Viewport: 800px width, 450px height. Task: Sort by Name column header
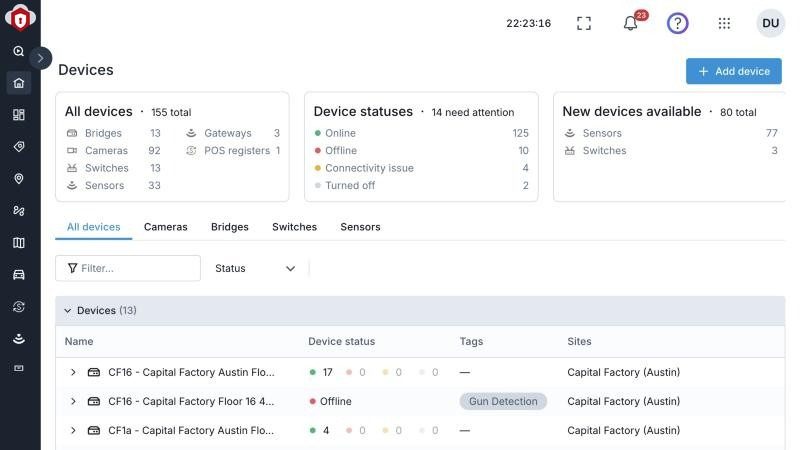79,341
